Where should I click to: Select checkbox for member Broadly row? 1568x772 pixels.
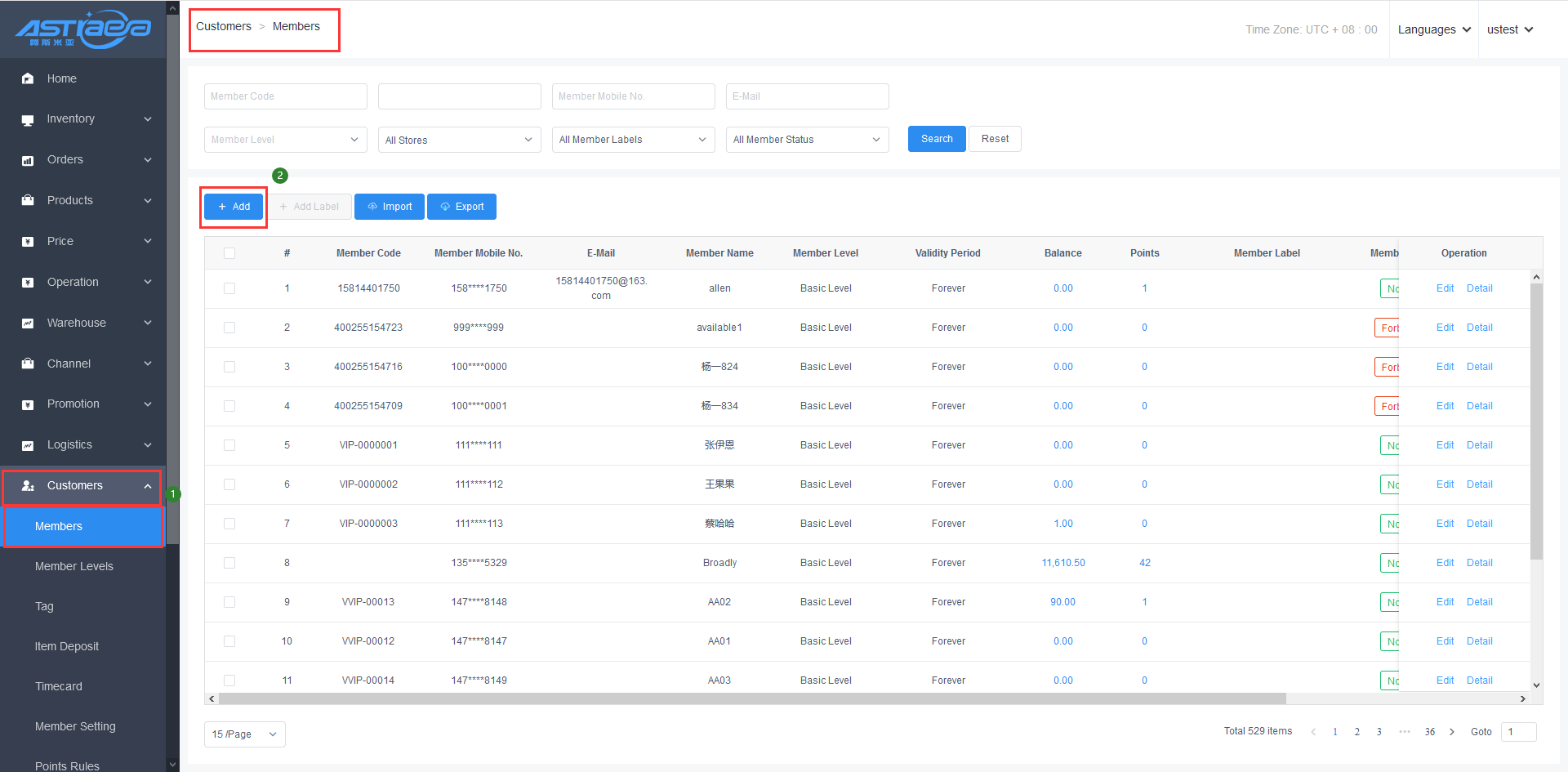click(x=229, y=563)
